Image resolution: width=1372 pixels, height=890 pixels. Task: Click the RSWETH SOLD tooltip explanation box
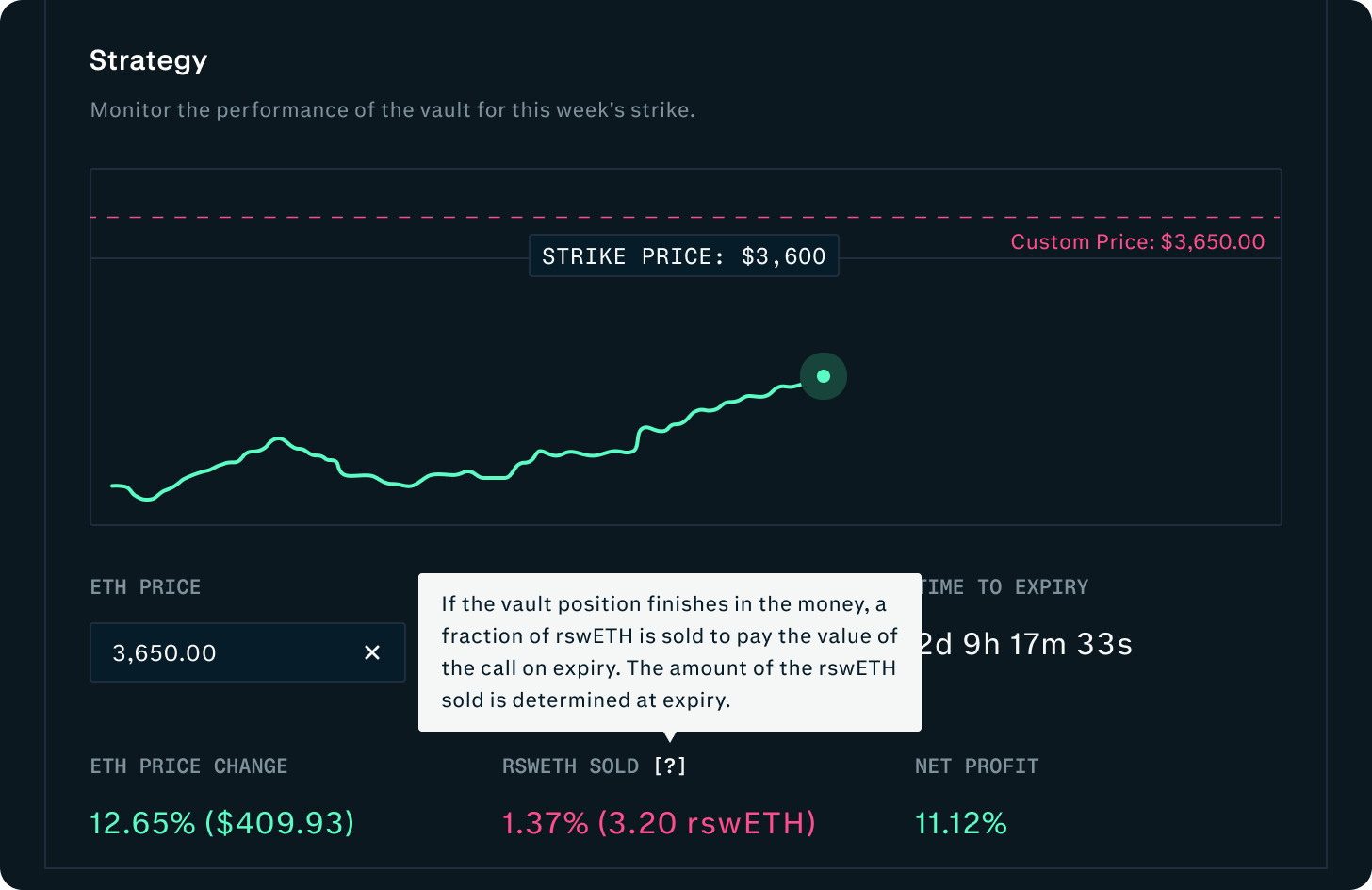coord(669,651)
